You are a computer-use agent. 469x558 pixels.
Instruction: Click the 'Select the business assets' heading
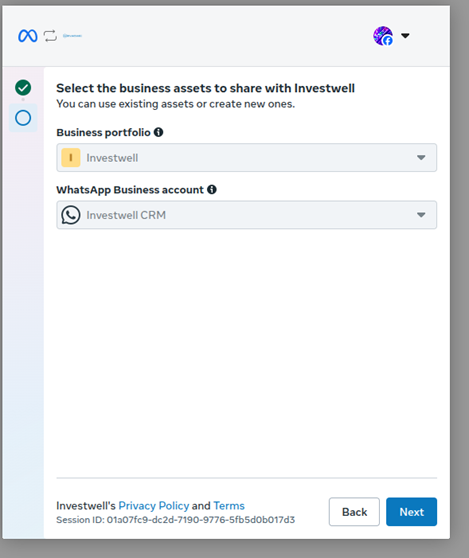(205, 88)
